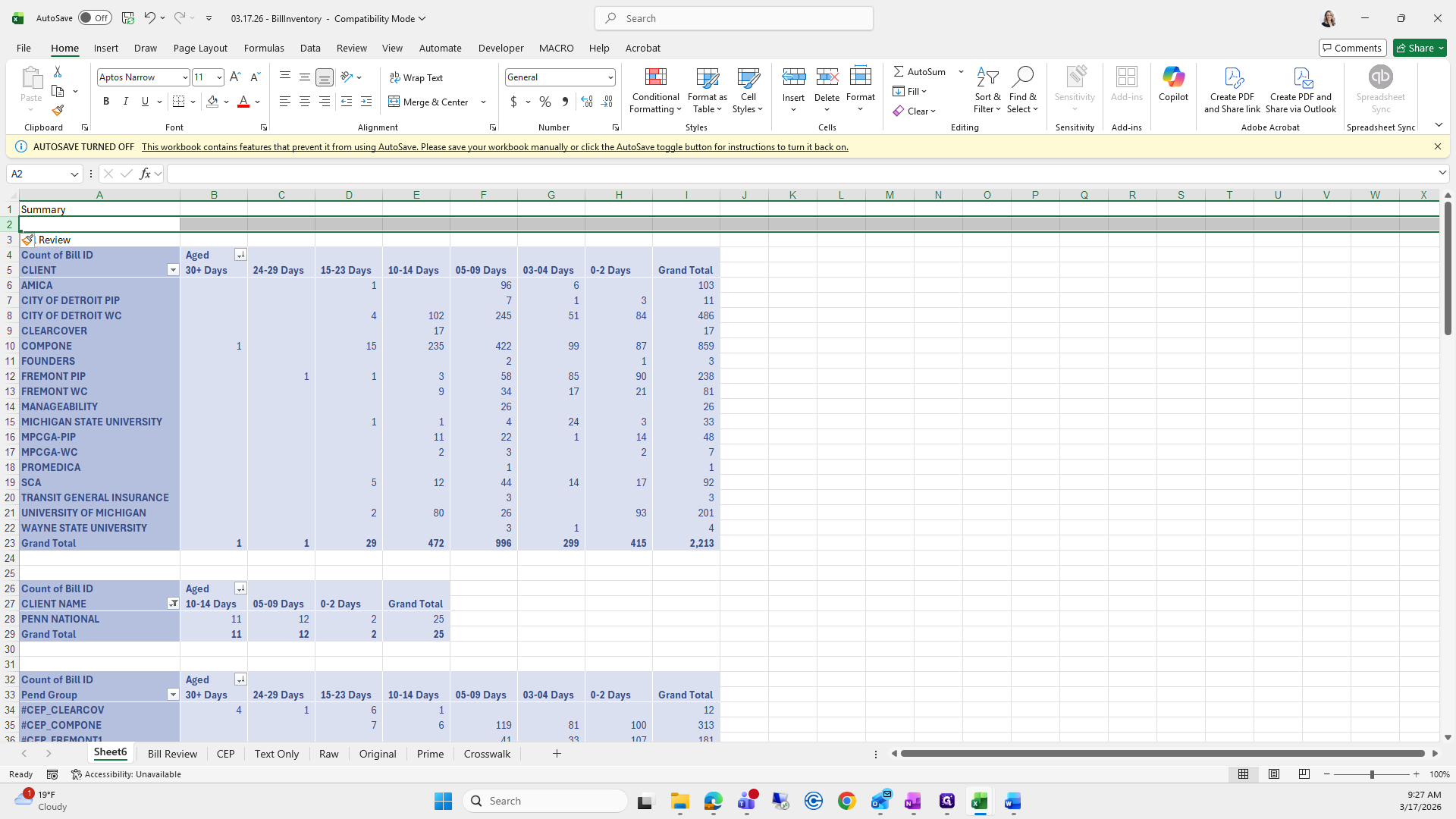Click the AutoSave instructions link in the yellow banner

pos(494,147)
